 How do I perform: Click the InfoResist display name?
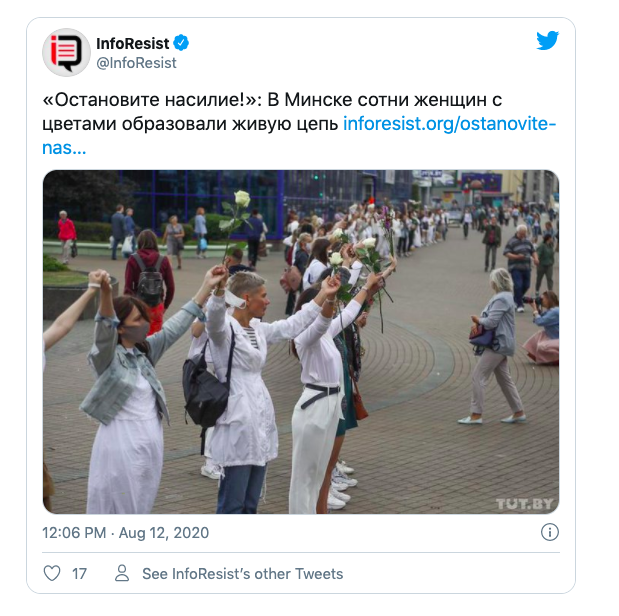(133, 43)
